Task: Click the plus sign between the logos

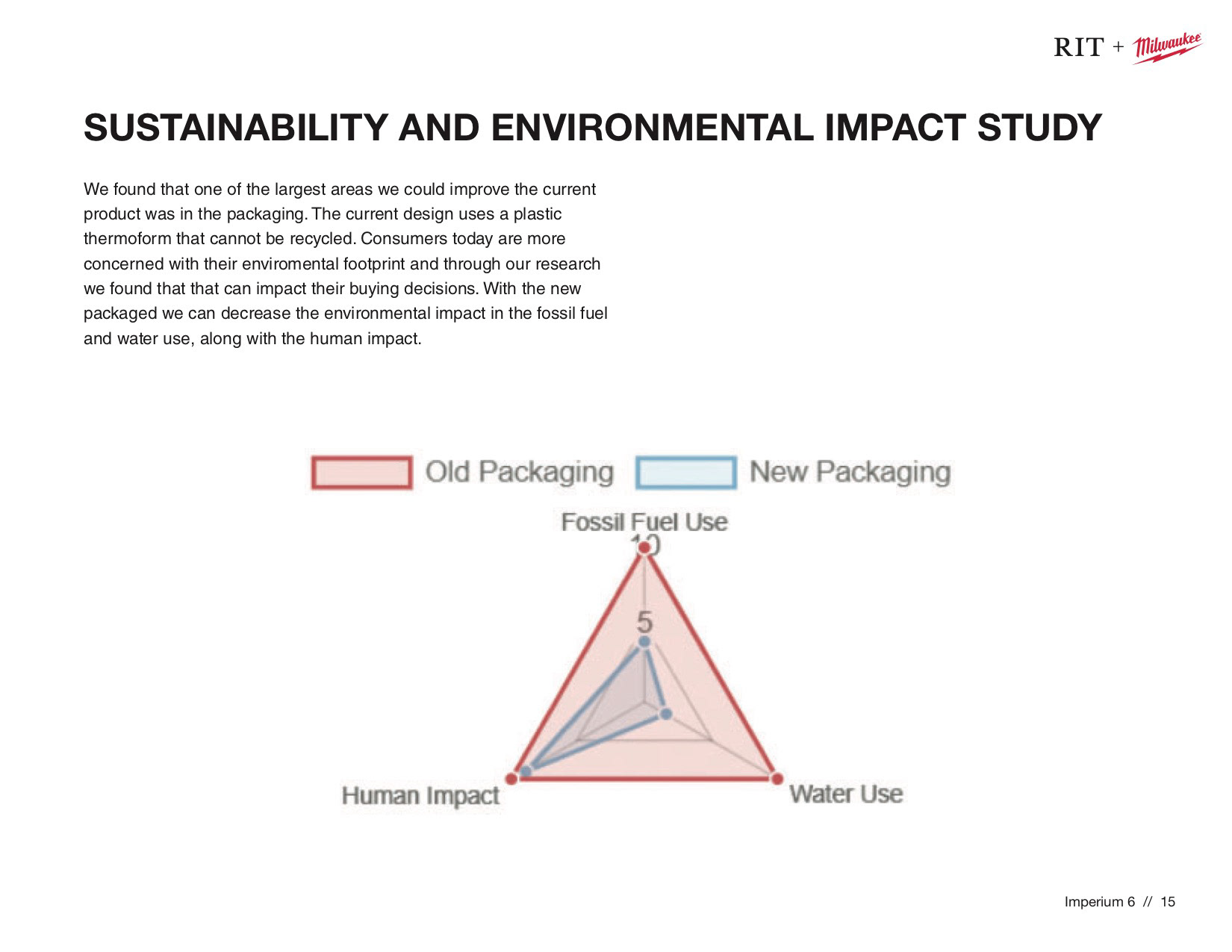Action: [1118, 48]
